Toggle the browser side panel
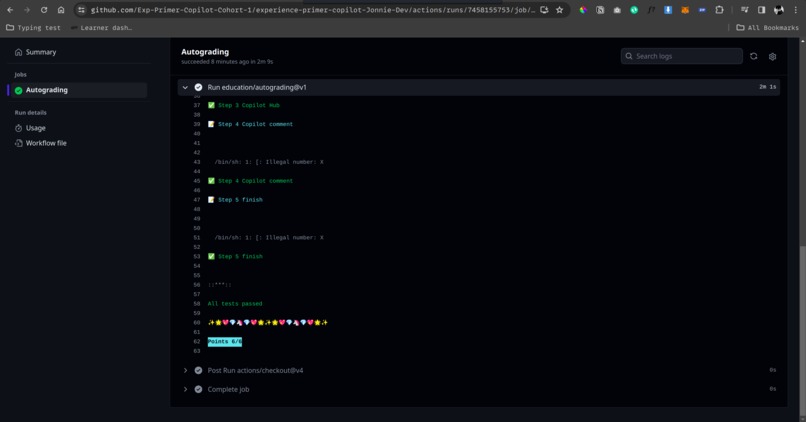The height and width of the screenshot is (422, 806). coord(761,10)
